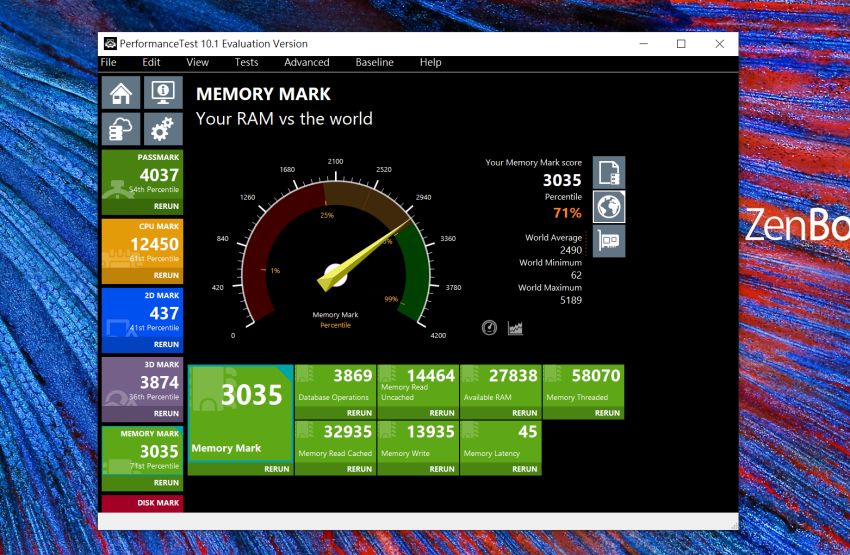This screenshot has height=555, width=850.
Task: Rerun the 3D Mark test
Action: (166, 414)
